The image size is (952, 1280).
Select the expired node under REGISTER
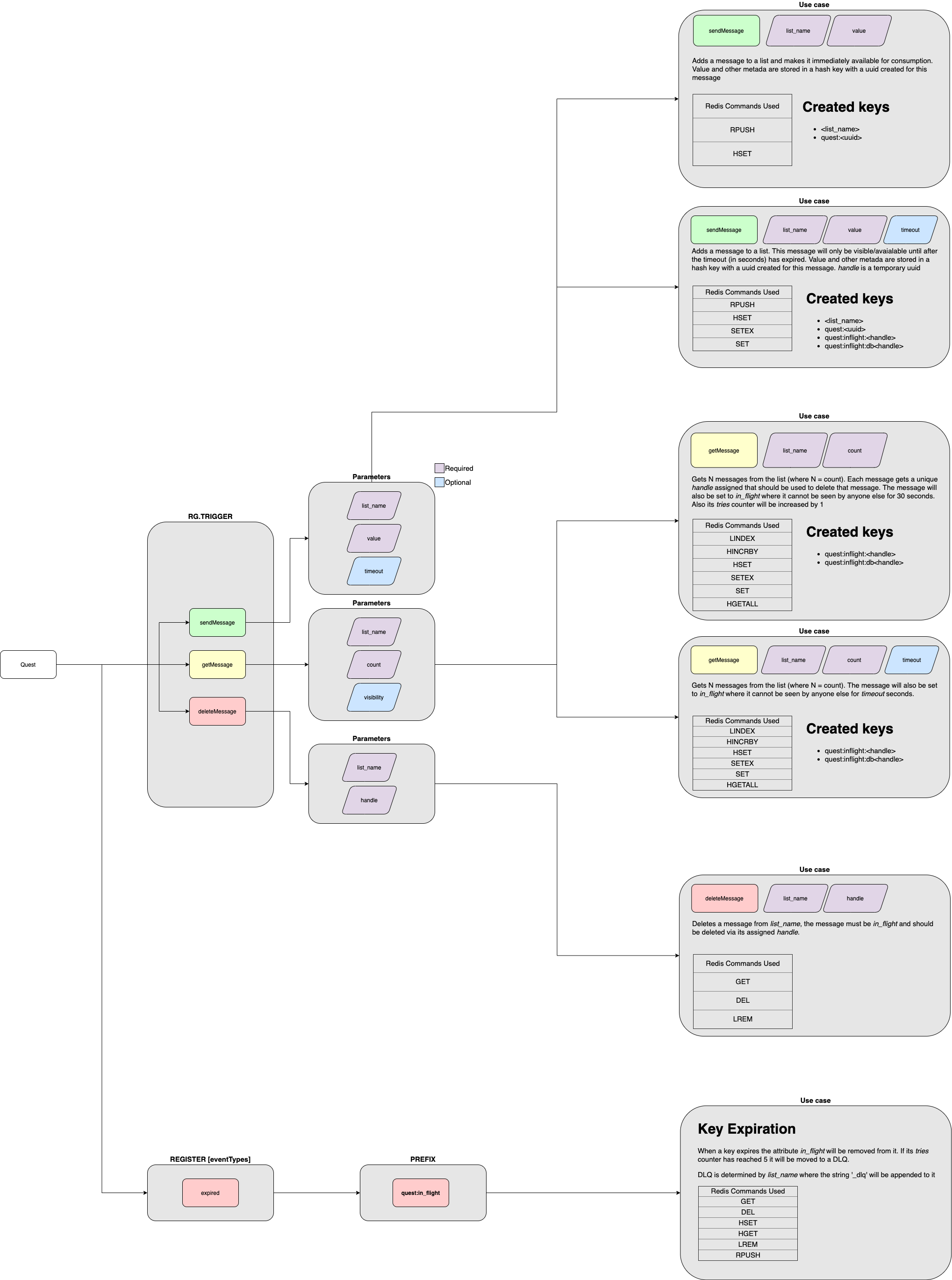[210, 1193]
